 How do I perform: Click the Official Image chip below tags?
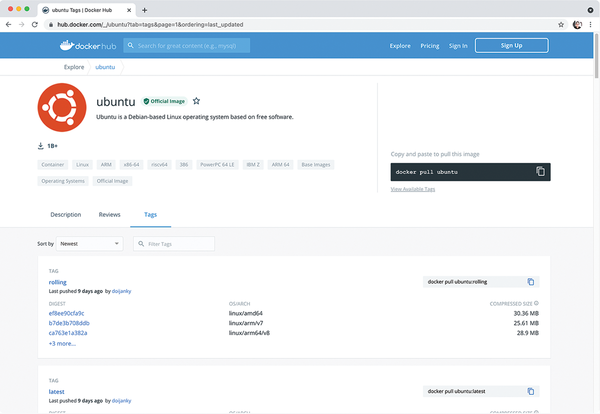tap(112, 181)
